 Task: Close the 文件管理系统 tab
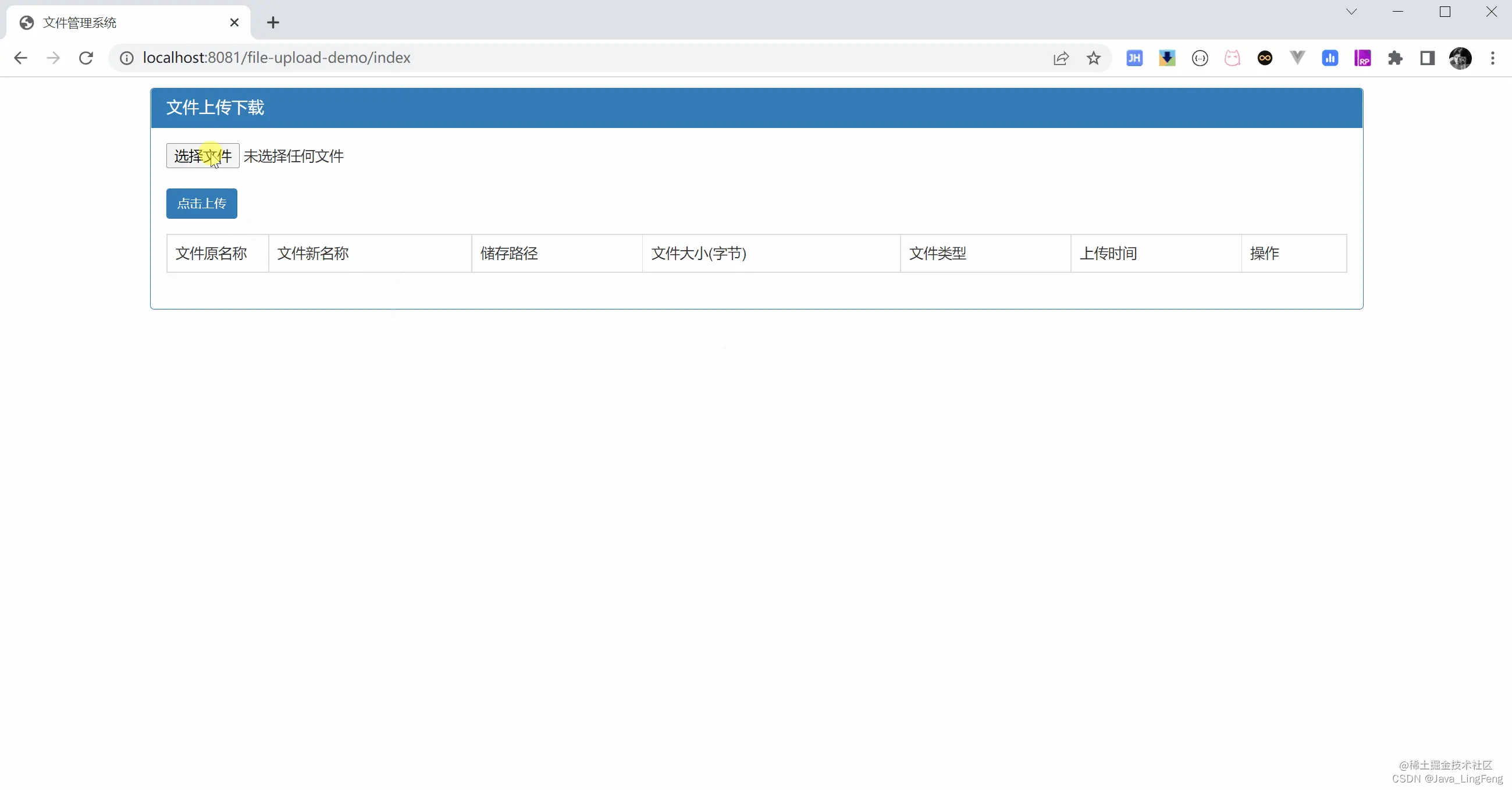click(x=234, y=22)
